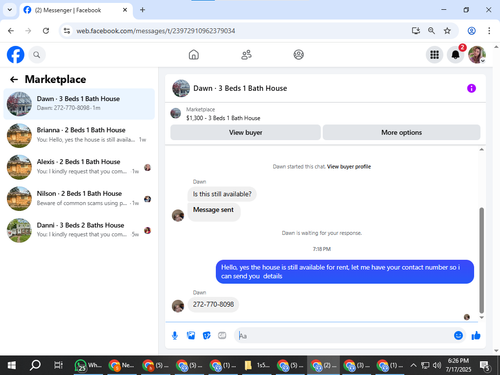Go back with browser back arrow
Screen dimensions: 500x375
[11, 31]
